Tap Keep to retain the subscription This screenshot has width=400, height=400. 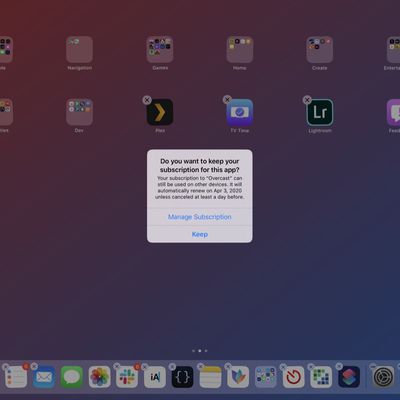click(x=200, y=234)
